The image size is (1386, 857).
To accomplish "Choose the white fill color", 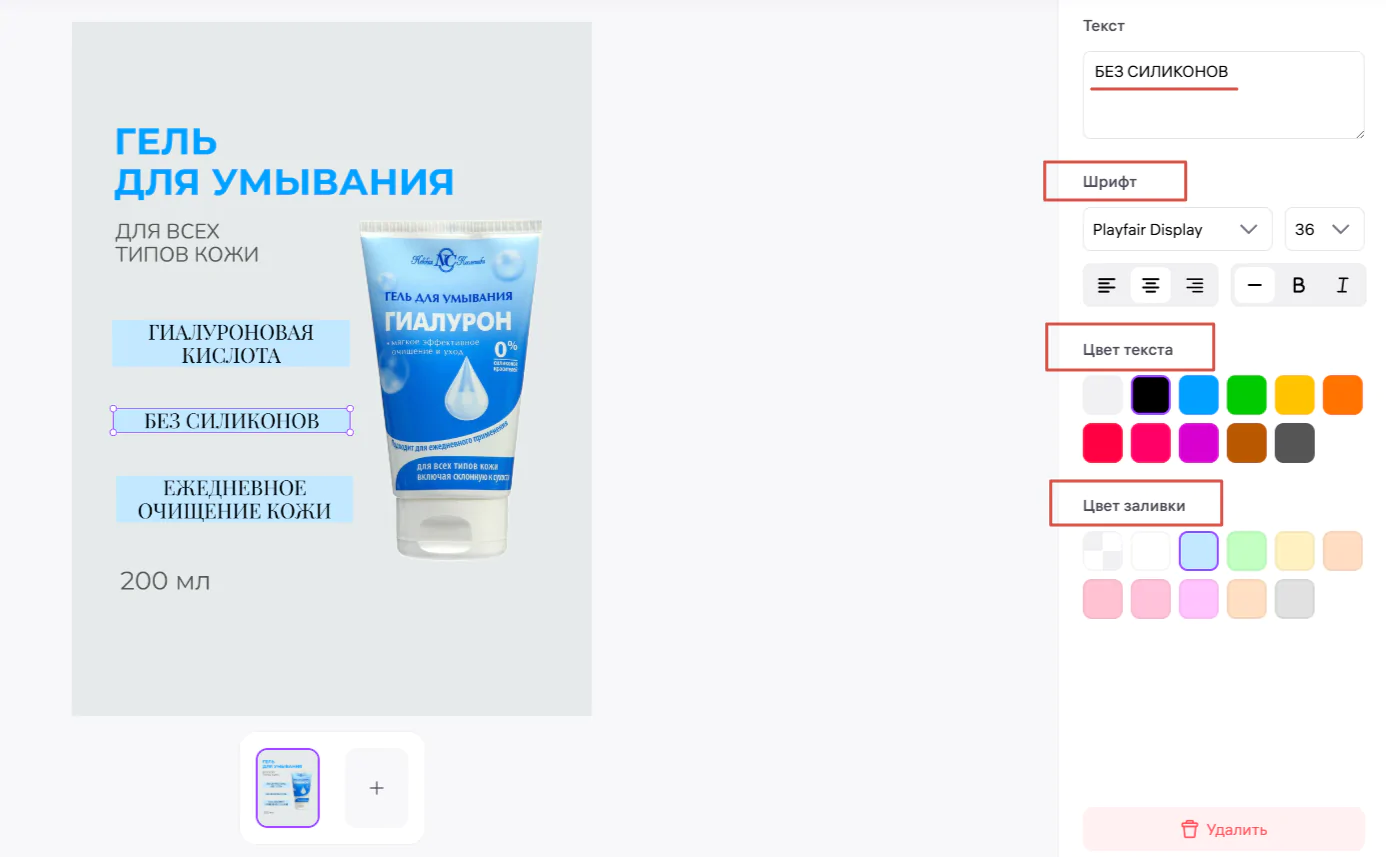I will coord(1151,551).
